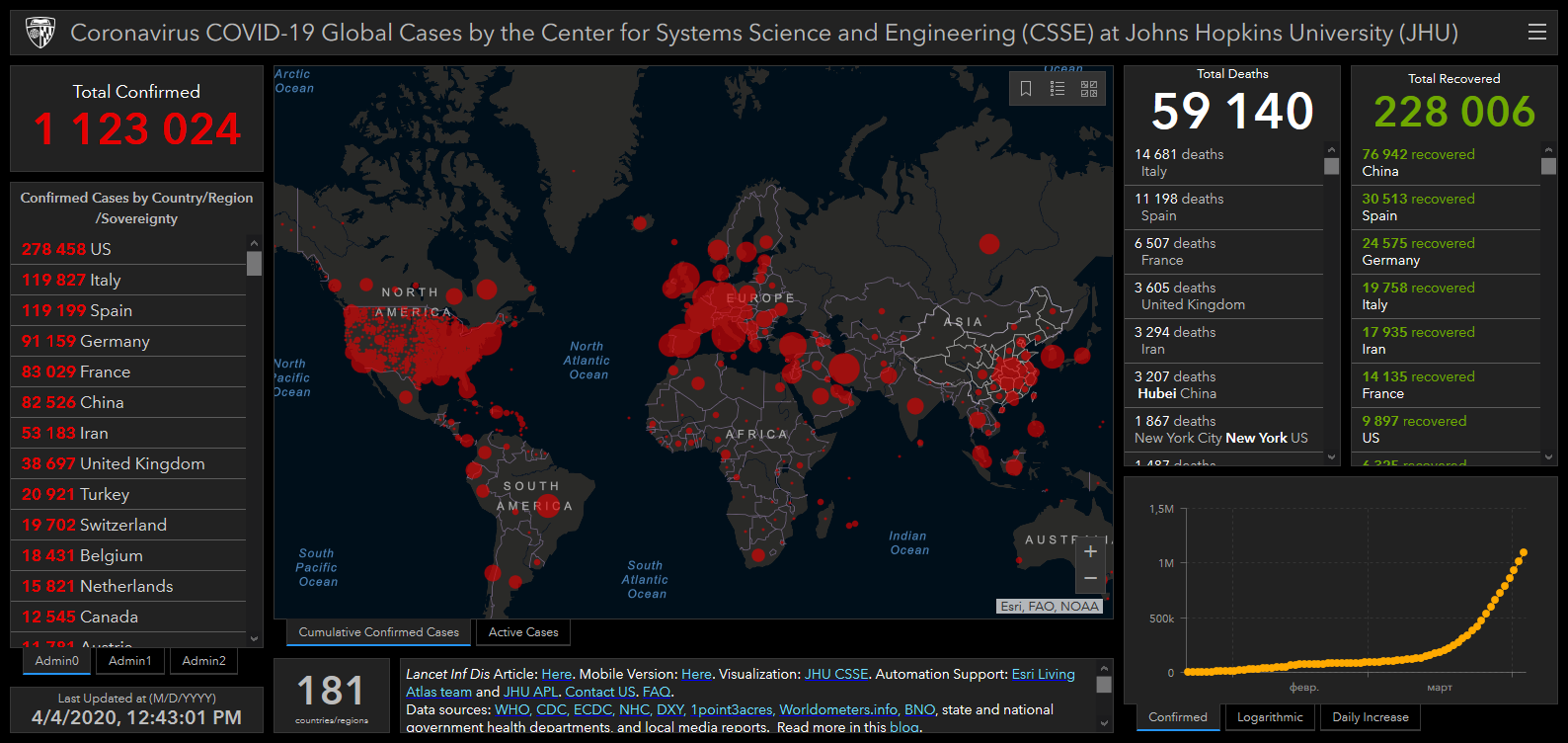Viewport: 1568px width, 743px height.
Task: Click the Johns Hopkins shield logo
Action: pos(40,33)
